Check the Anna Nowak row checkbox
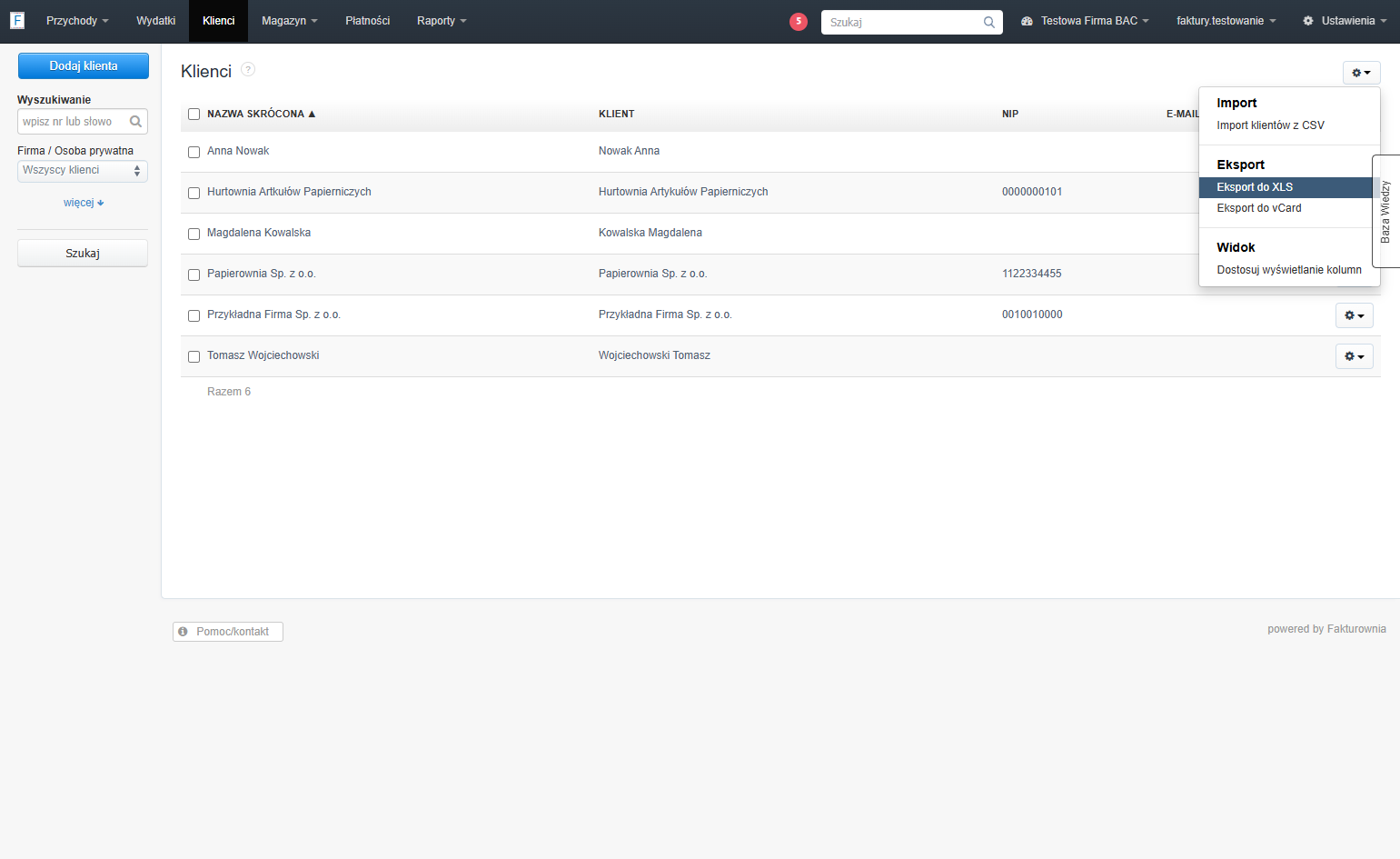 tap(194, 152)
